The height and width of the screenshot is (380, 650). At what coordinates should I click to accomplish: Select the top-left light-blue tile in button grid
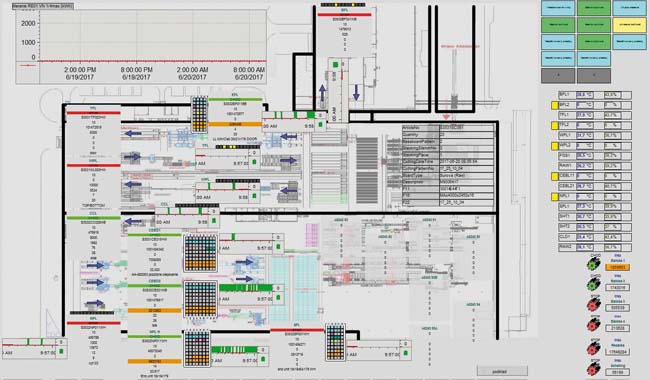click(x=558, y=8)
